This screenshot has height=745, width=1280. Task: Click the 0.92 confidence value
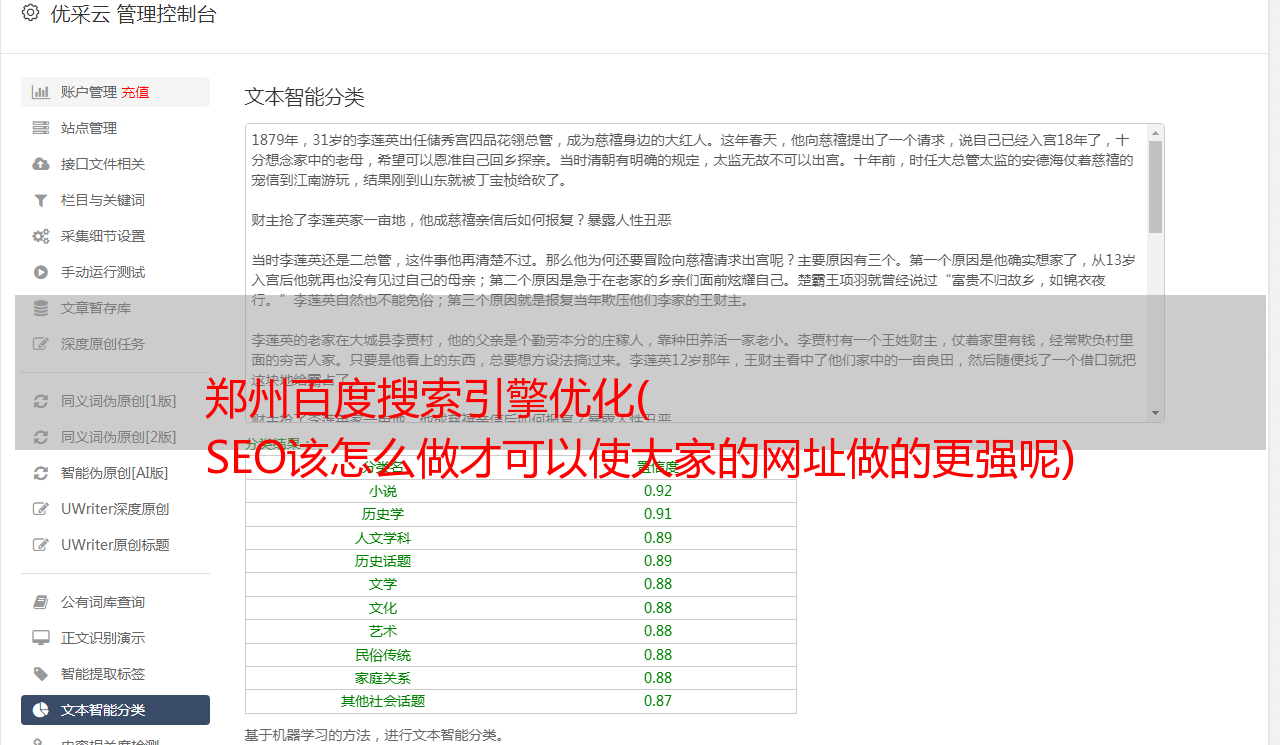pos(658,491)
